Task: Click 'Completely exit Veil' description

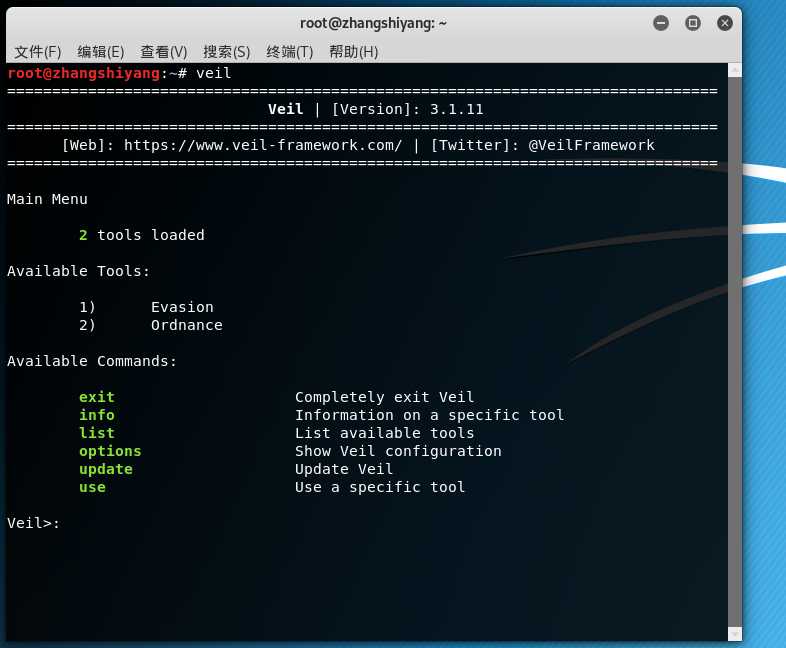Action: point(384,397)
